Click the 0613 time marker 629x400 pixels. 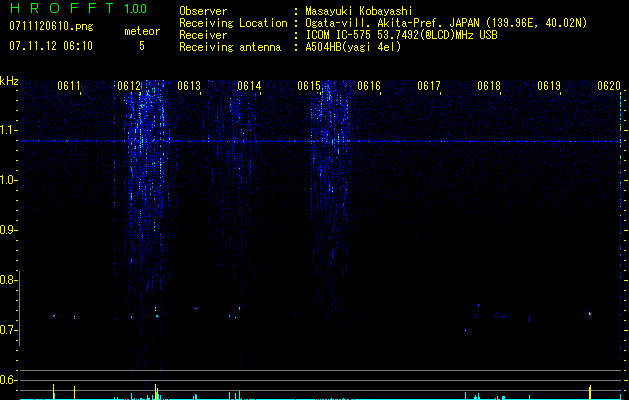(189, 86)
